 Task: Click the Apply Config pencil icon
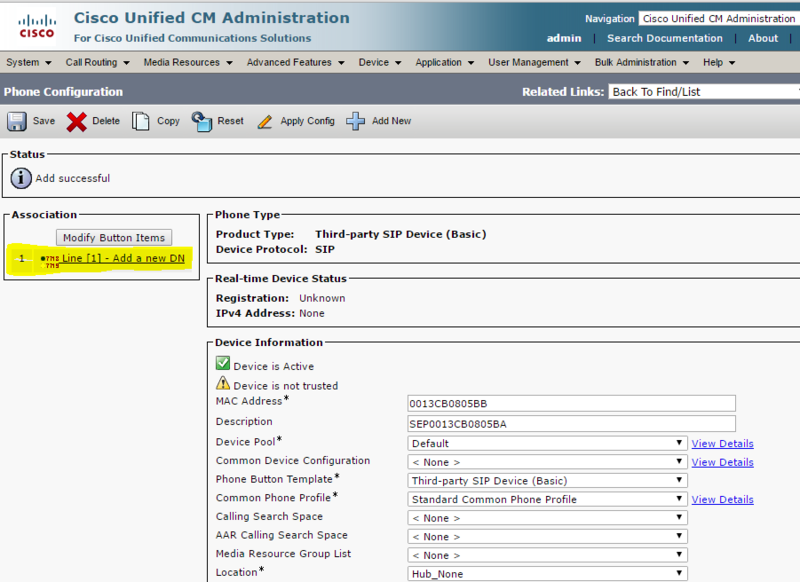265,121
